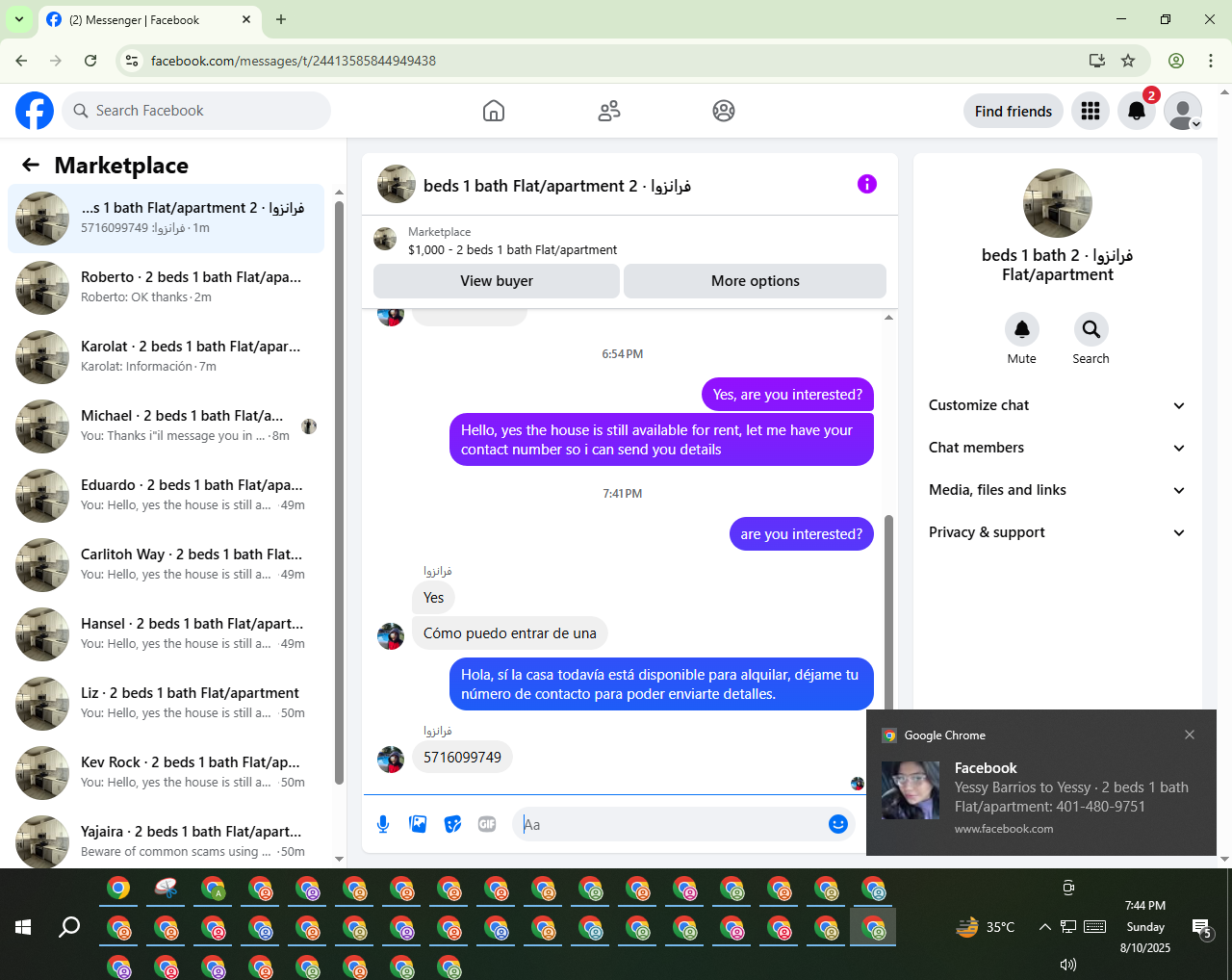Open conversation information purple icon
The width and height of the screenshot is (1232, 980).
(x=867, y=184)
